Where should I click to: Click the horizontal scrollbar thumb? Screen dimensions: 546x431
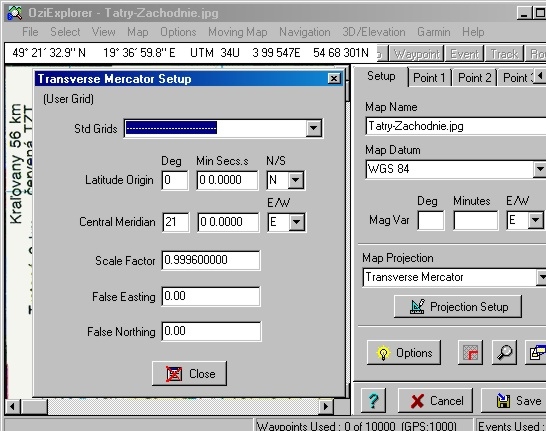(34, 406)
